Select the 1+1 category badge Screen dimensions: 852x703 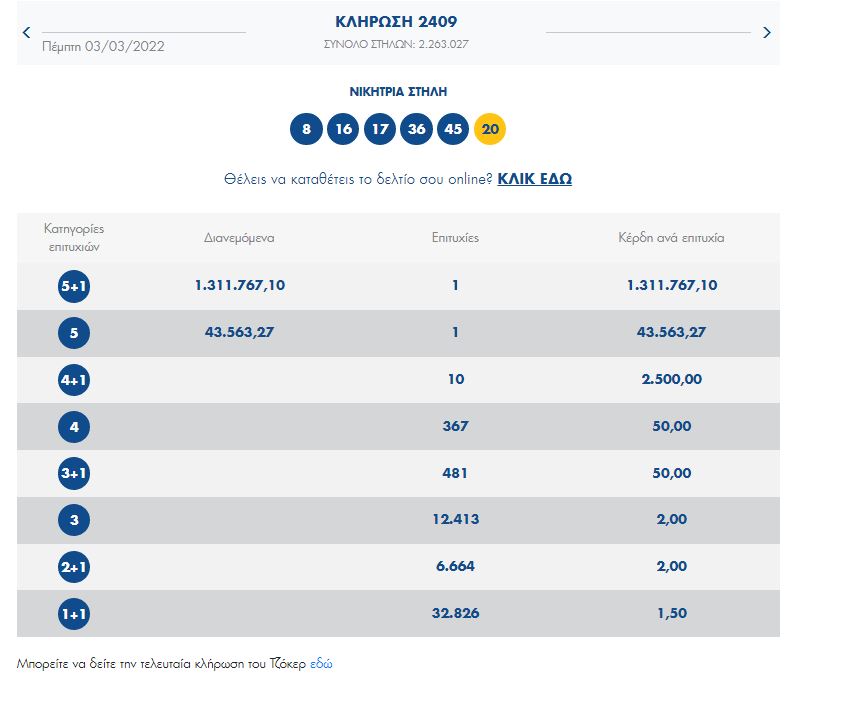tap(74, 614)
